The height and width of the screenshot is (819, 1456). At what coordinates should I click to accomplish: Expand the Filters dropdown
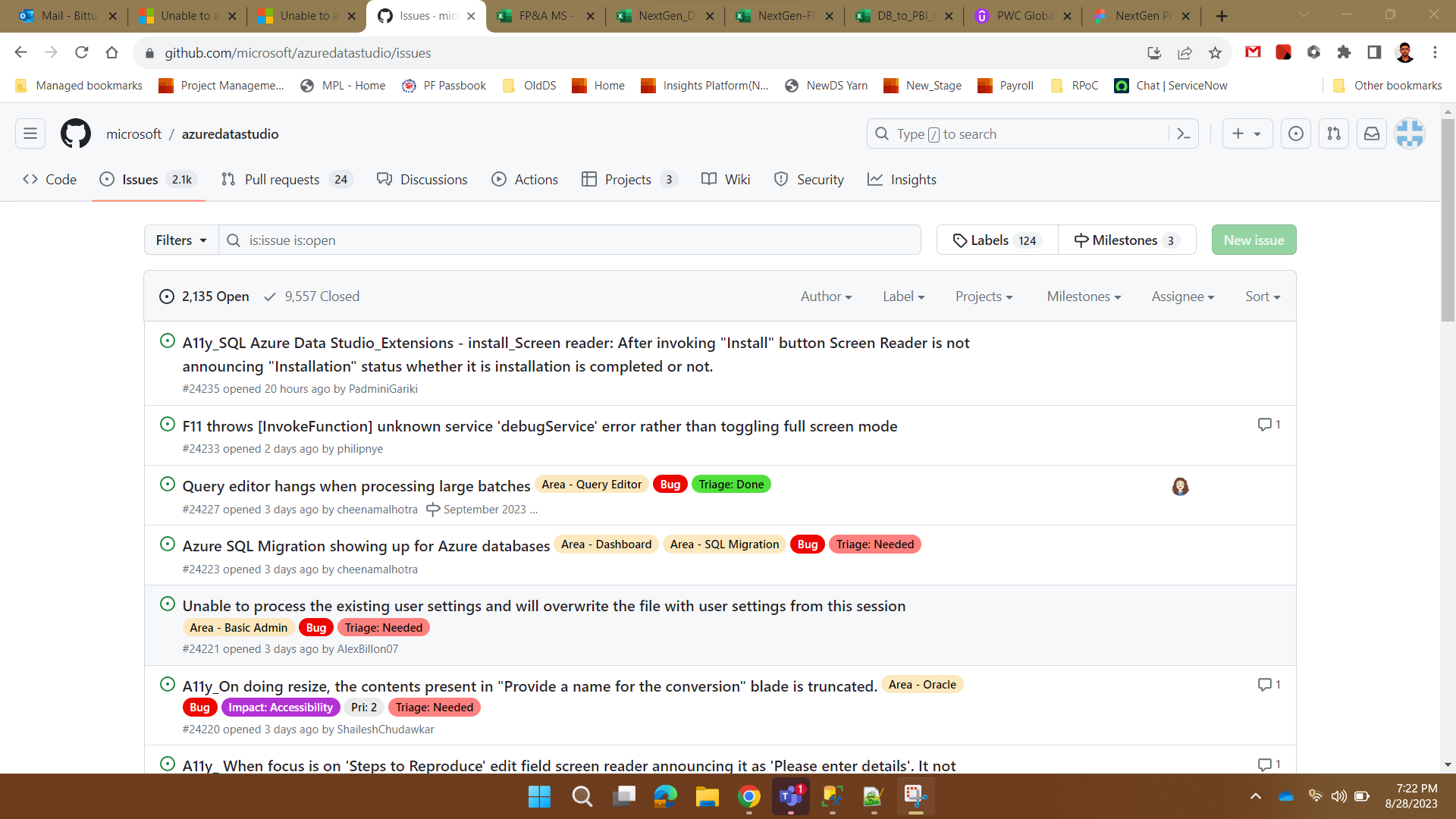click(181, 240)
